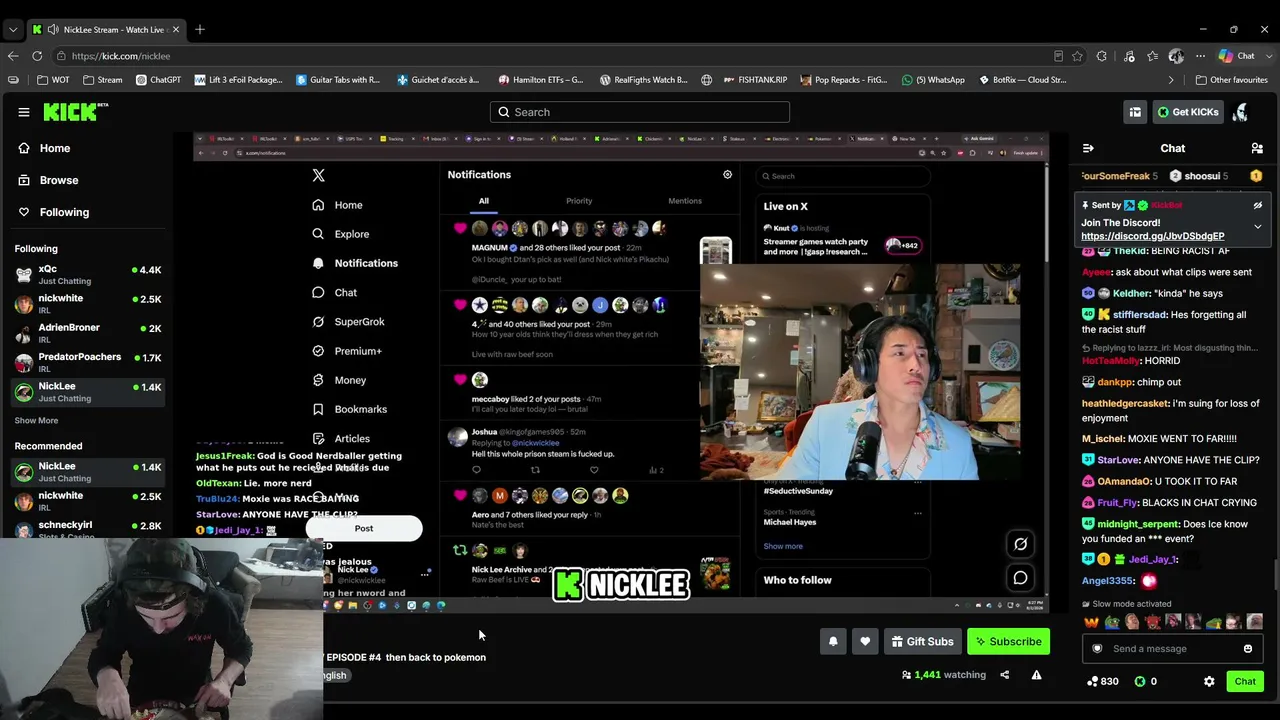Open the X messages floating button
Screen dimensions: 1280x720
[x=1020, y=577]
